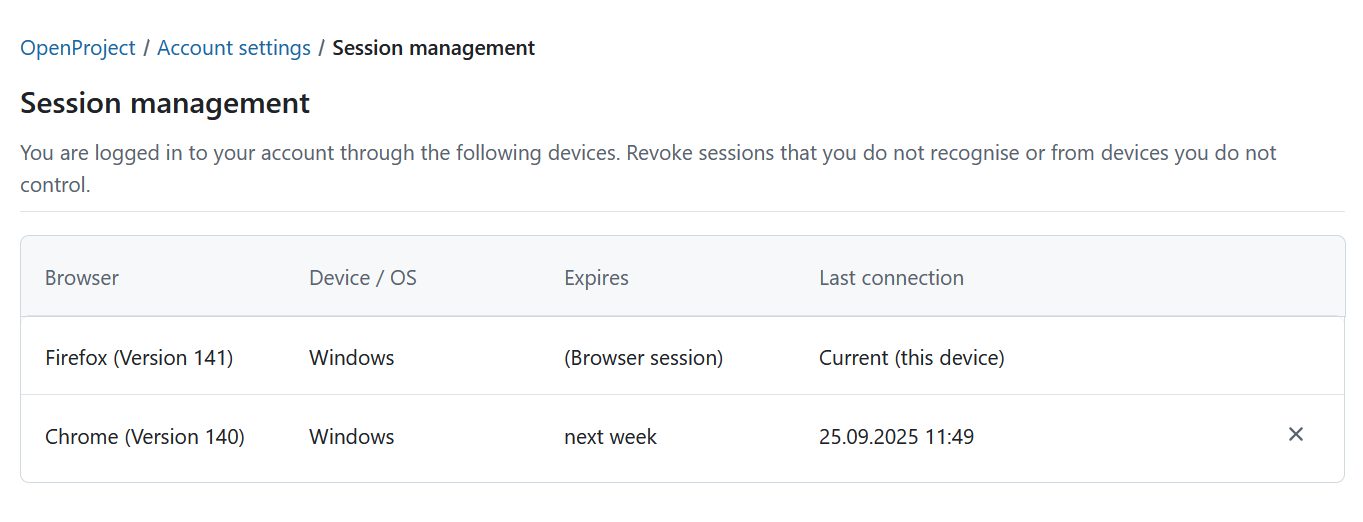Screen dimensions: 1363x522
Task: Open the OpenProject breadcrumb link
Action: 78,48
